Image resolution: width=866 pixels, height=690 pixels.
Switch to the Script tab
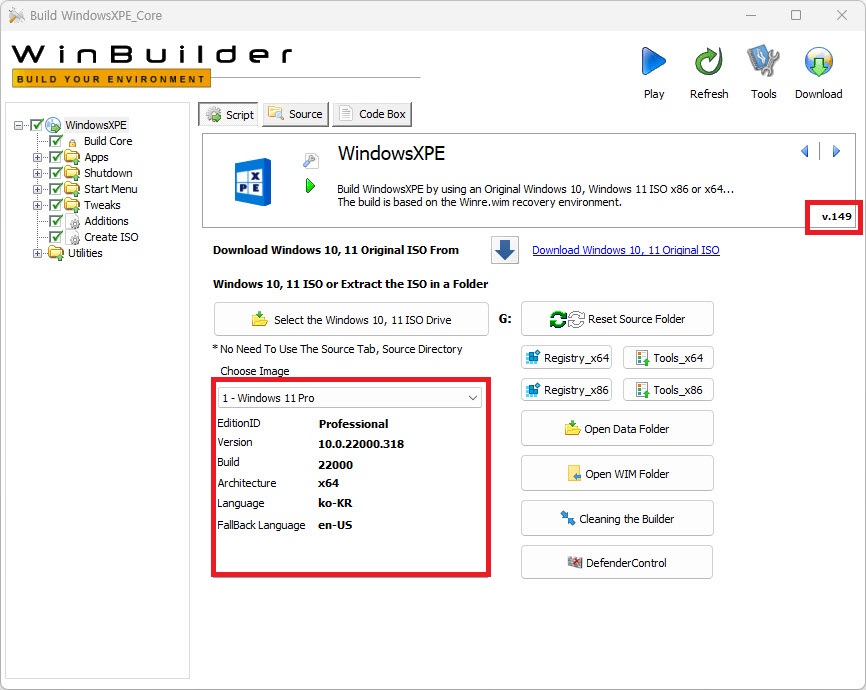[228, 114]
